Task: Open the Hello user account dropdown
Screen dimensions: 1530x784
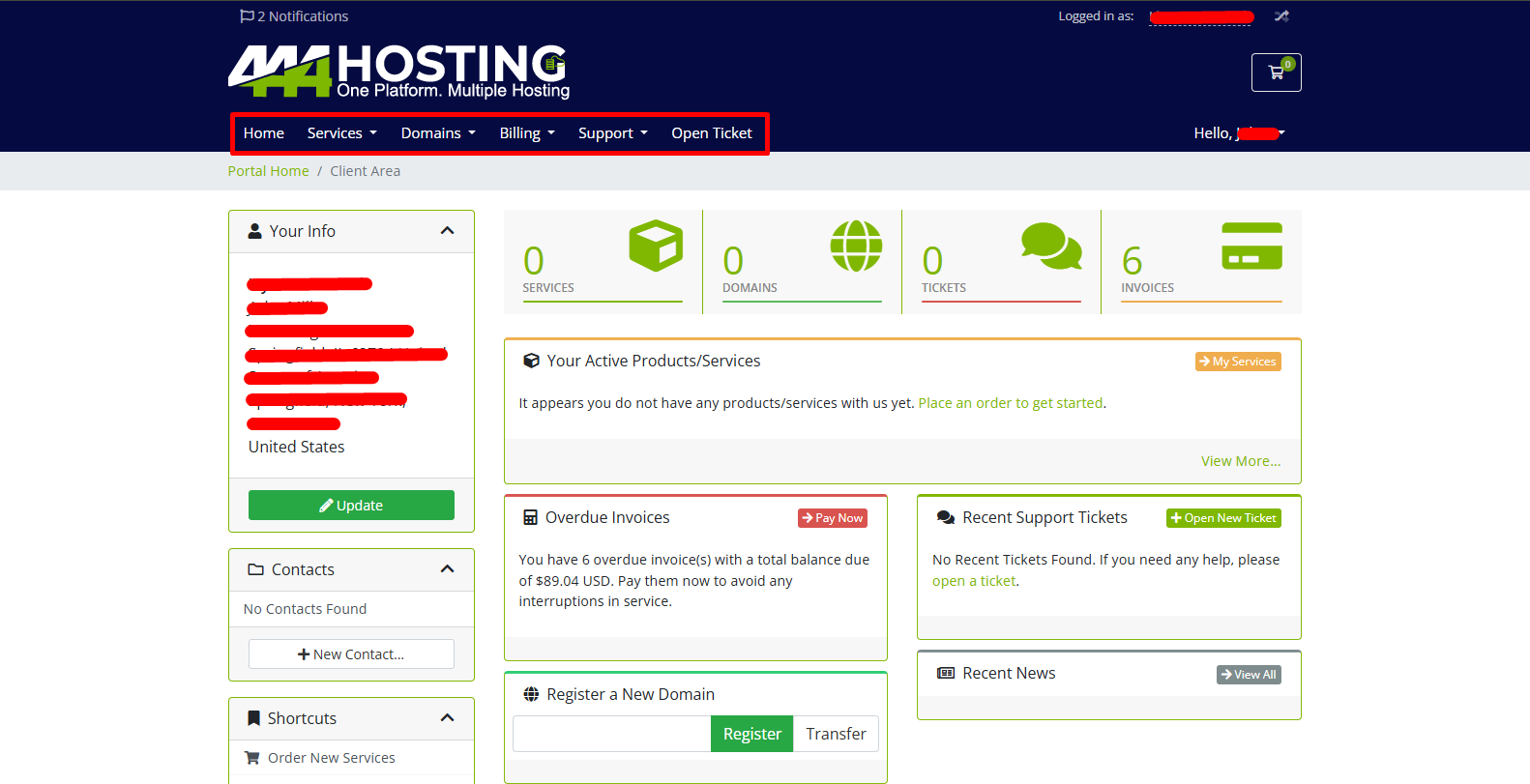Action: pyautogui.click(x=1238, y=133)
